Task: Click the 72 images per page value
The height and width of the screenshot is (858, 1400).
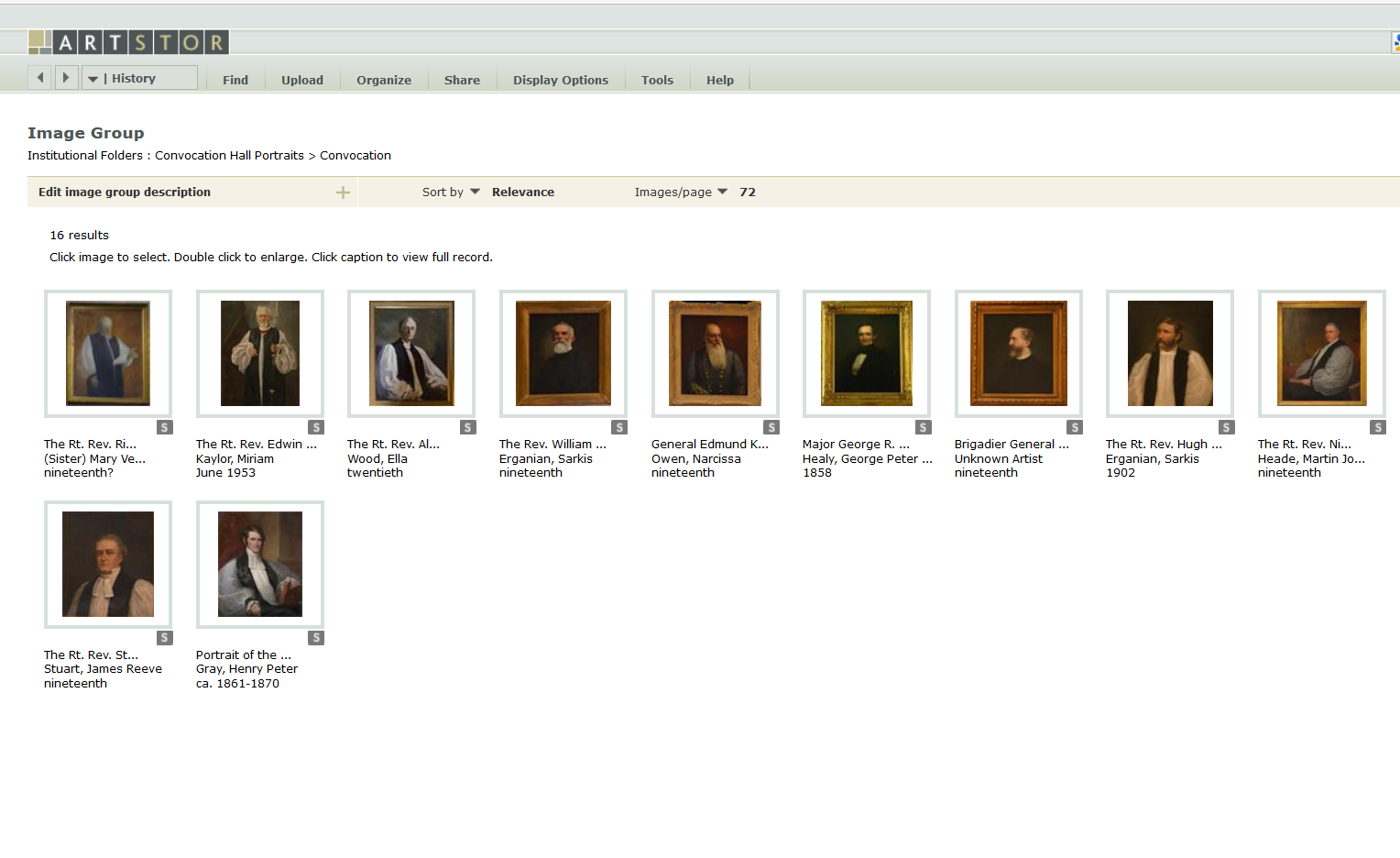Action: tap(748, 192)
